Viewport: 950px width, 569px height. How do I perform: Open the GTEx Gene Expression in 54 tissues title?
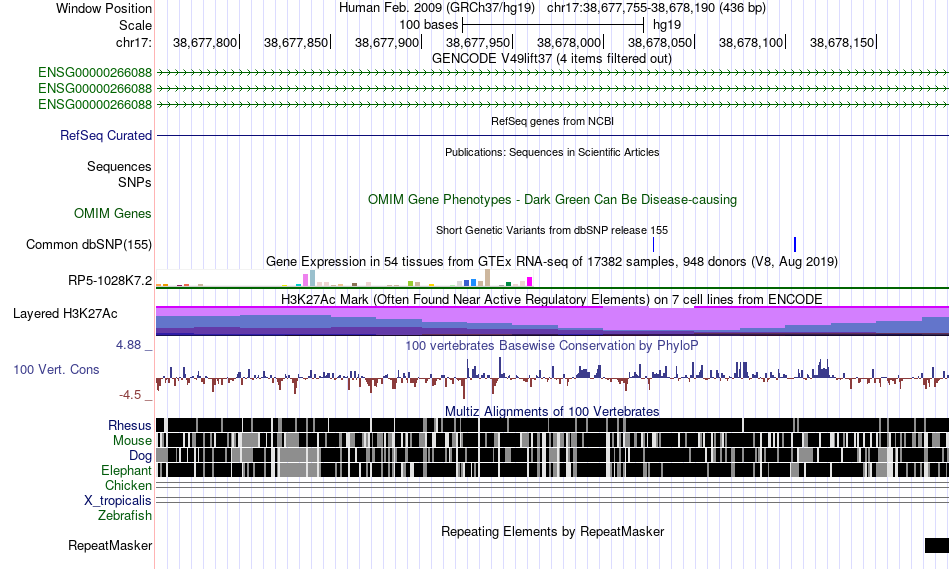click(x=552, y=262)
